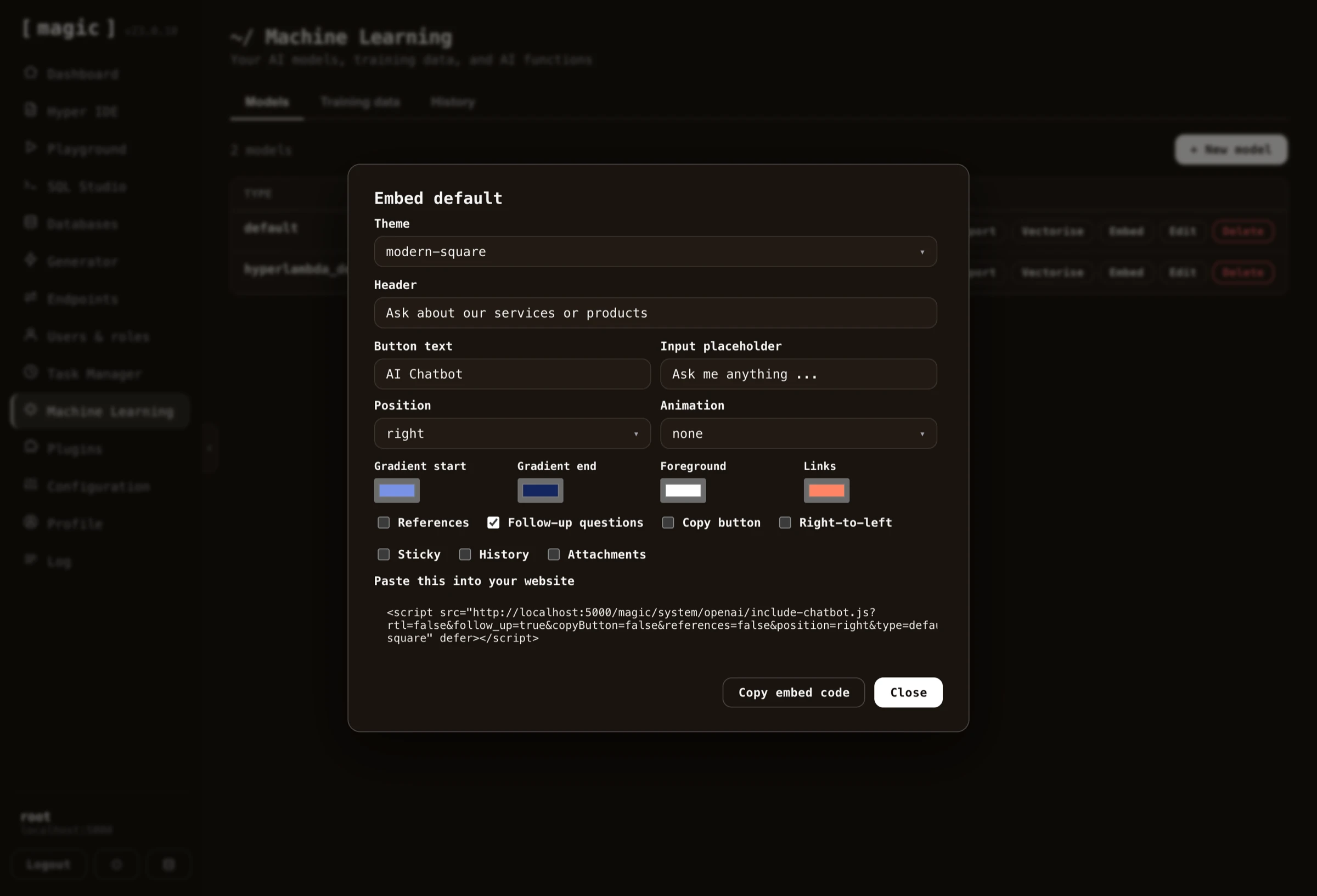Open the Animation dropdown set to none
Image resolution: width=1317 pixels, height=896 pixels.
click(x=798, y=433)
